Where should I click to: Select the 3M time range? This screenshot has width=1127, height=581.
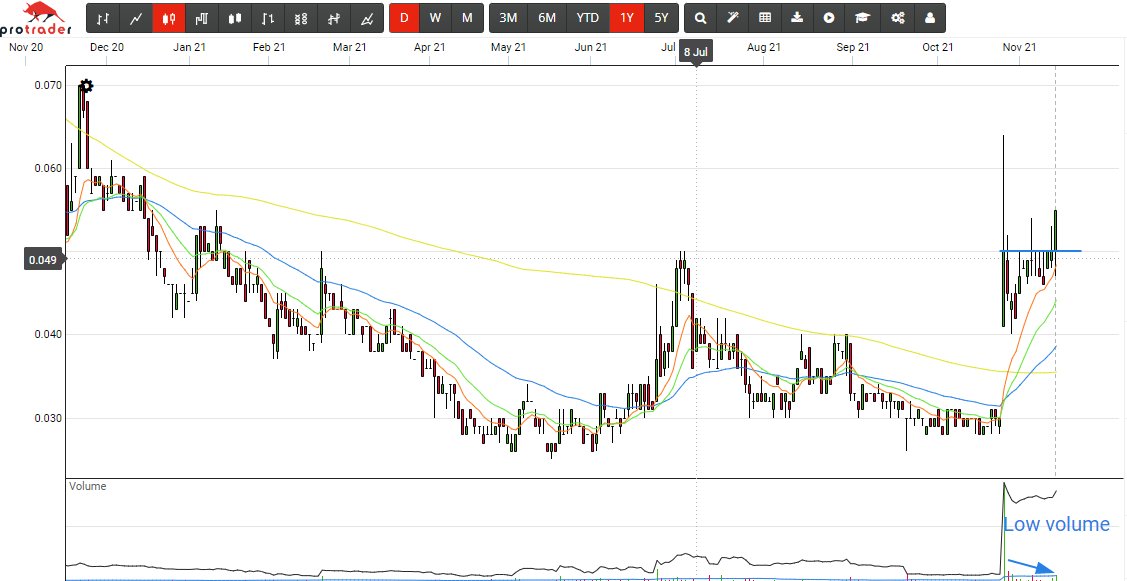(x=508, y=18)
